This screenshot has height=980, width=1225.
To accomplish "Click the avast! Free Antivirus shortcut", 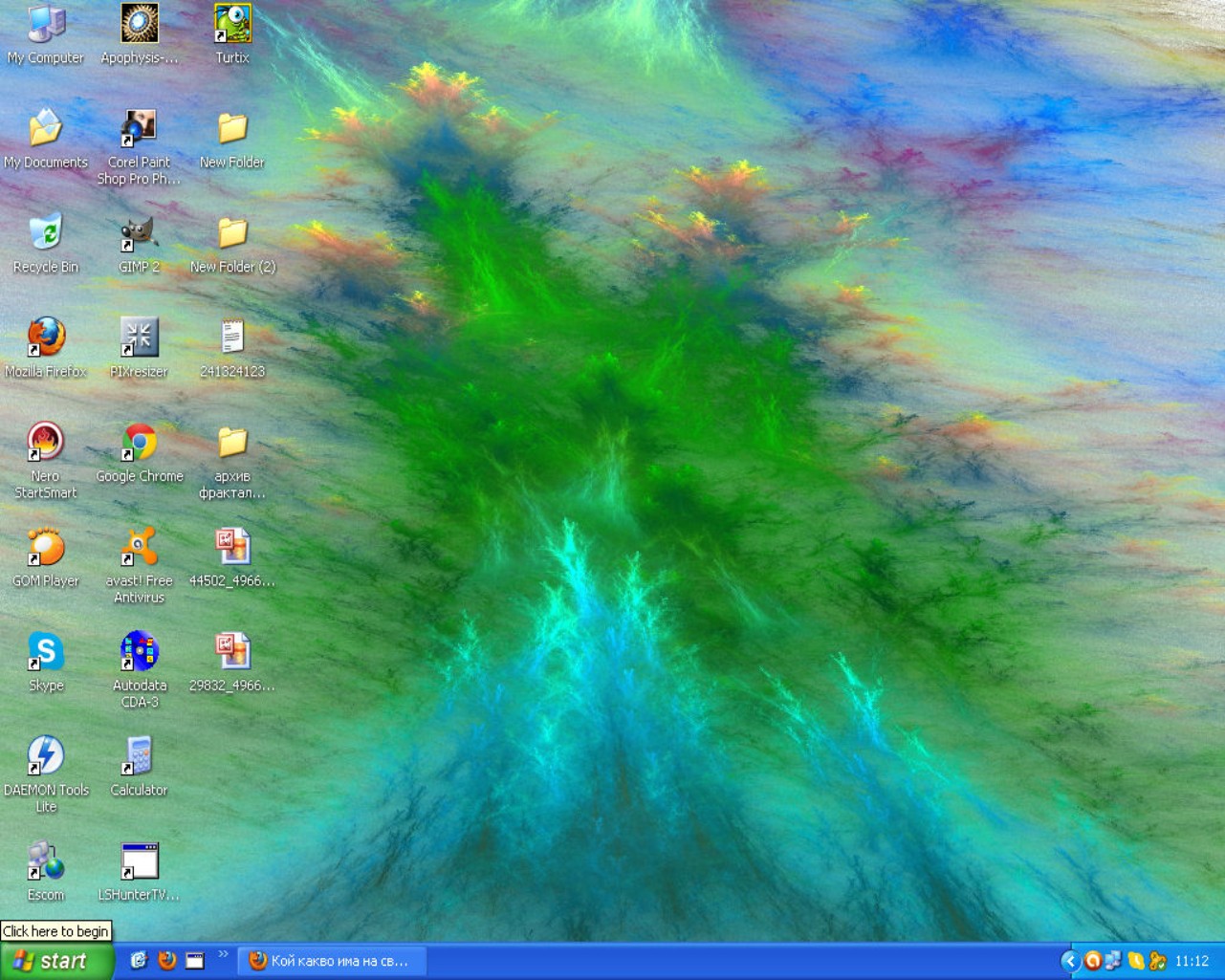I will (140, 549).
